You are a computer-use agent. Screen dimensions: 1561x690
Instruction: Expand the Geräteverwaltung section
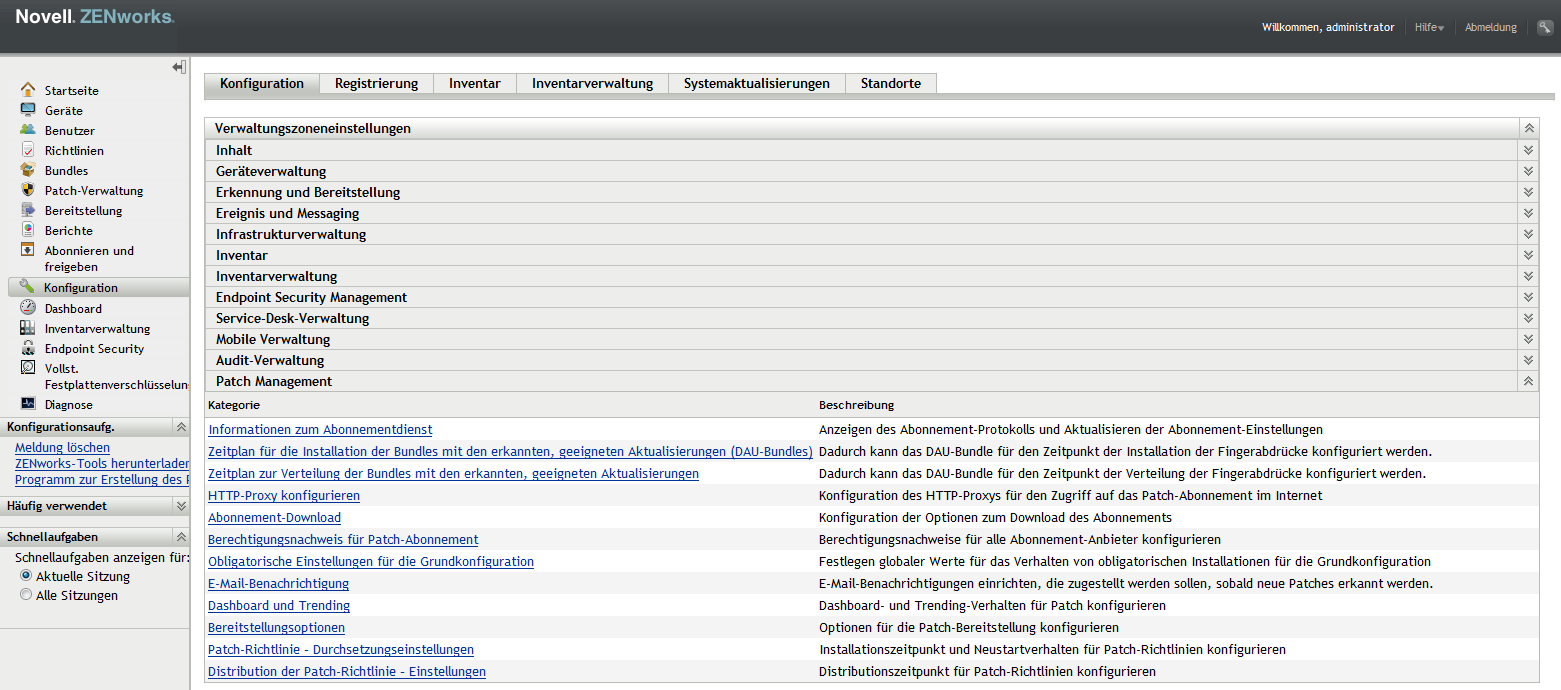tap(1528, 171)
